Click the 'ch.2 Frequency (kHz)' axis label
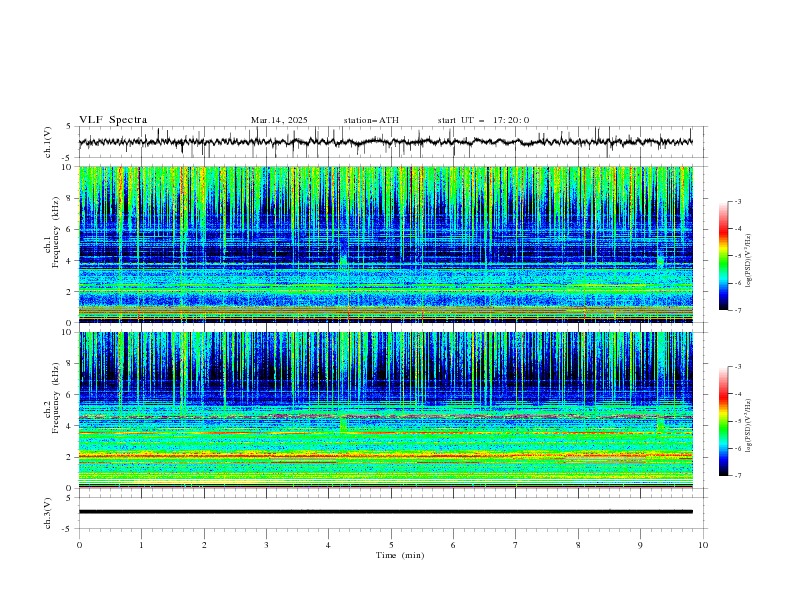 (x=52, y=398)
